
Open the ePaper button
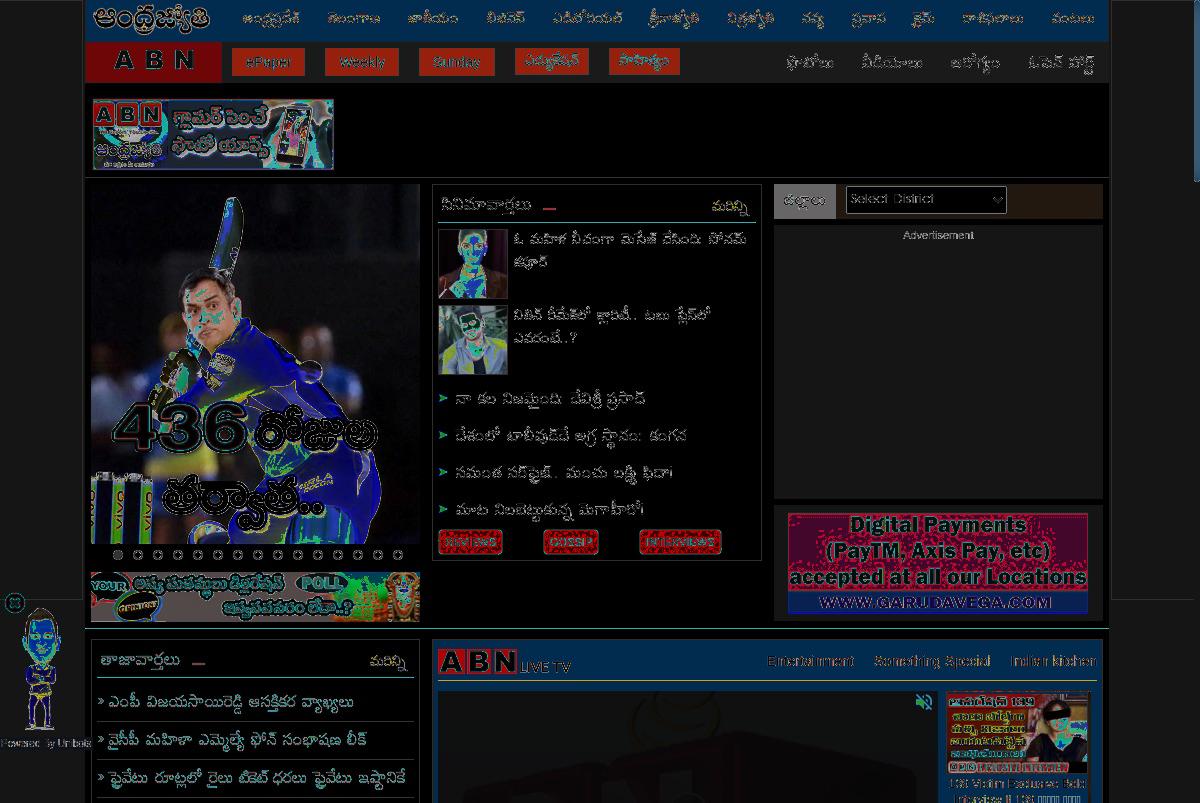(x=268, y=62)
